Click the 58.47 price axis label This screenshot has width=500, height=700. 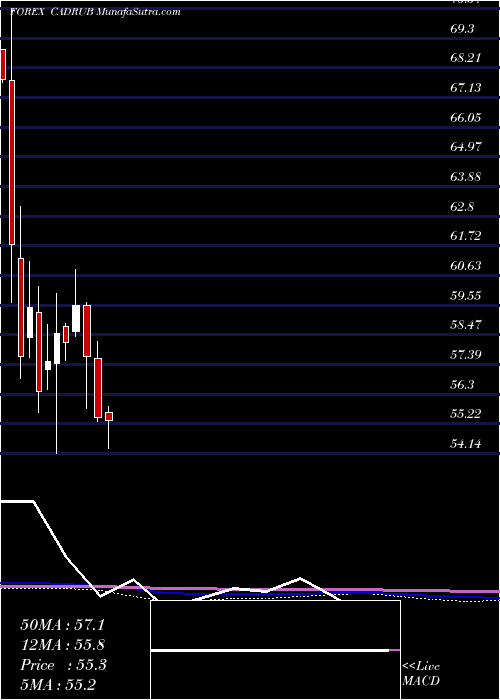(466, 325)
